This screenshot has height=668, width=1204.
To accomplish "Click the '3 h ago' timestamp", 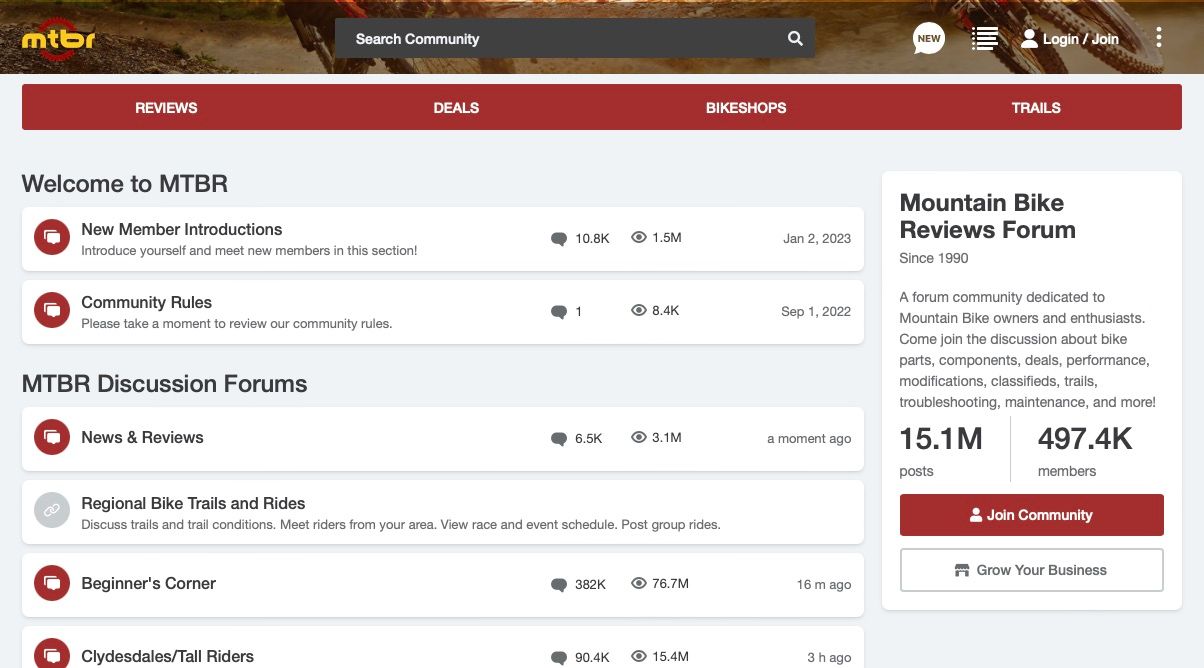I will point(829,657).
